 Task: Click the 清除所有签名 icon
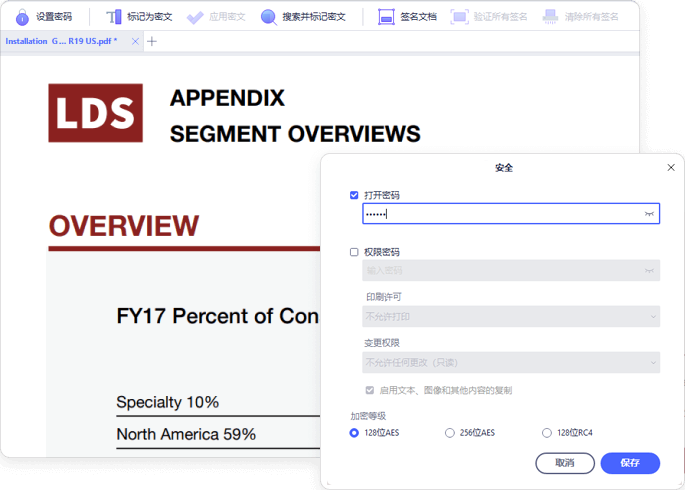click(550, 17)
